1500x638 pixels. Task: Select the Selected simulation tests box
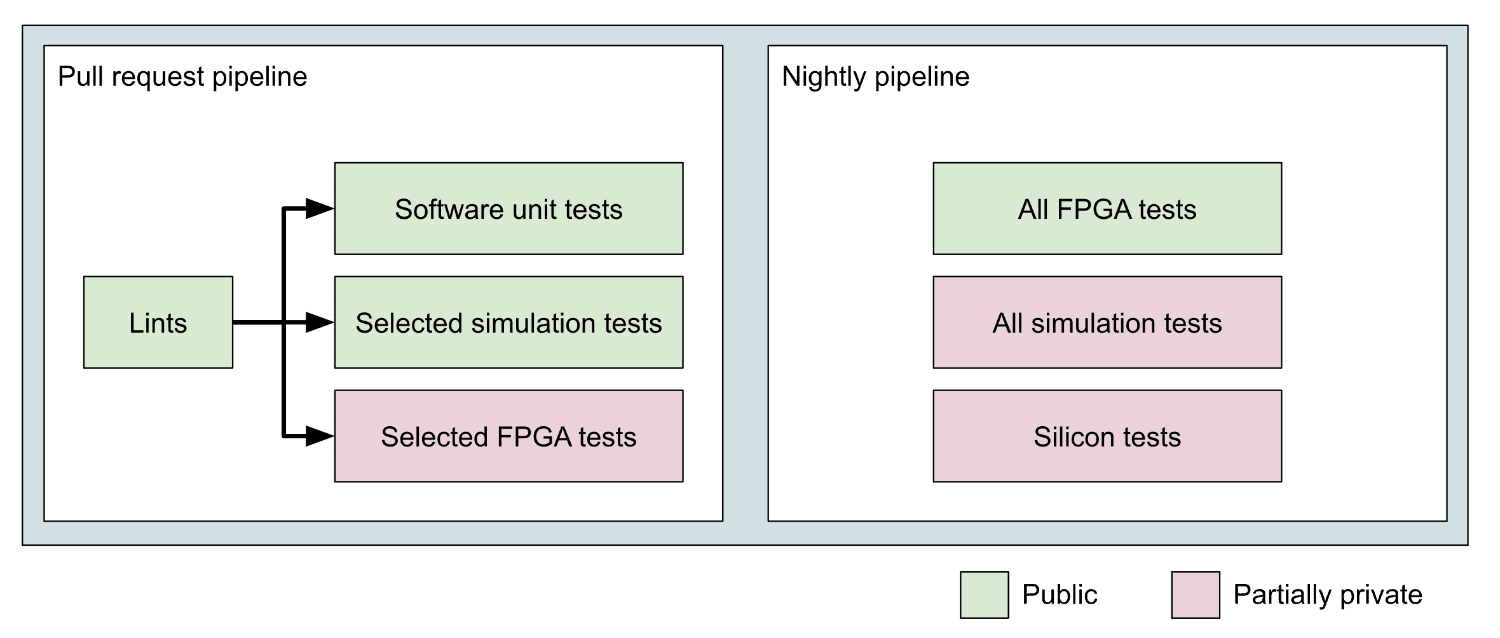coord(508,323)
